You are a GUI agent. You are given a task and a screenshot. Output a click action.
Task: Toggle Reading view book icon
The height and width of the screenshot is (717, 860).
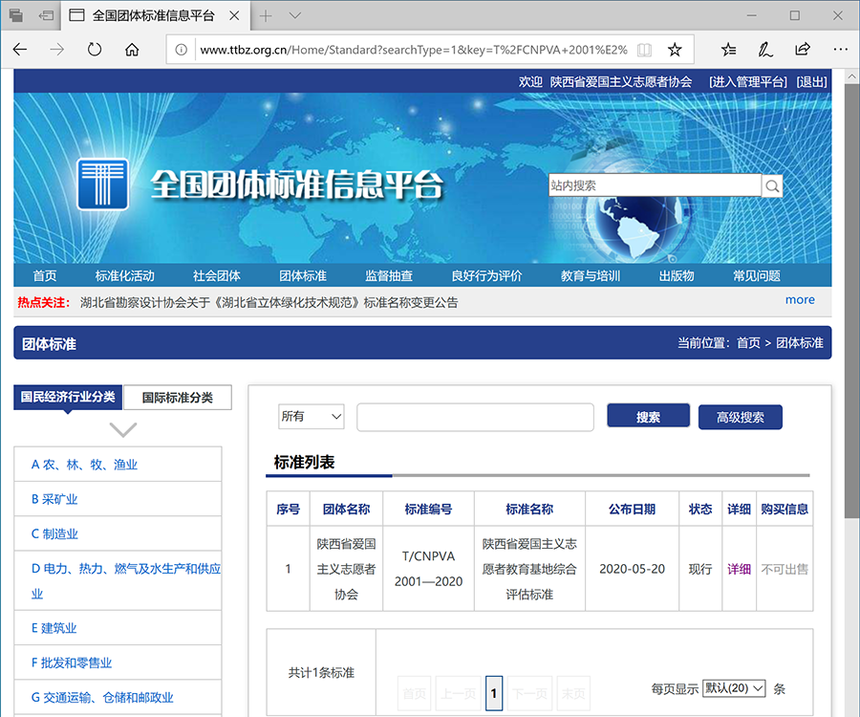(644, 50)
